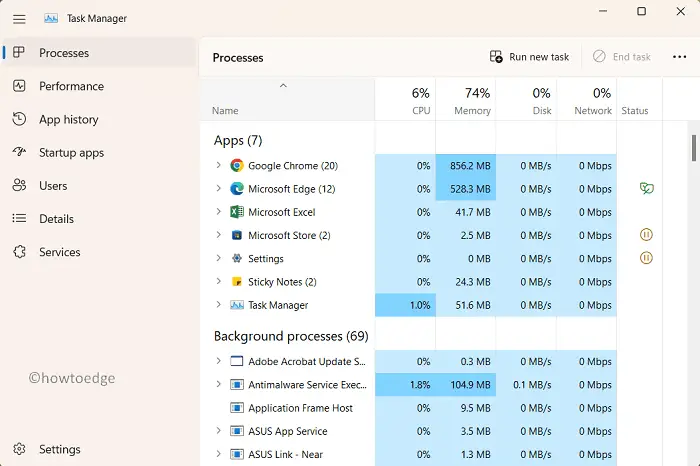This screenshot has width=700, height=466.
Task: Click the Task Manager title bar icon
Action: coord(51,18)
